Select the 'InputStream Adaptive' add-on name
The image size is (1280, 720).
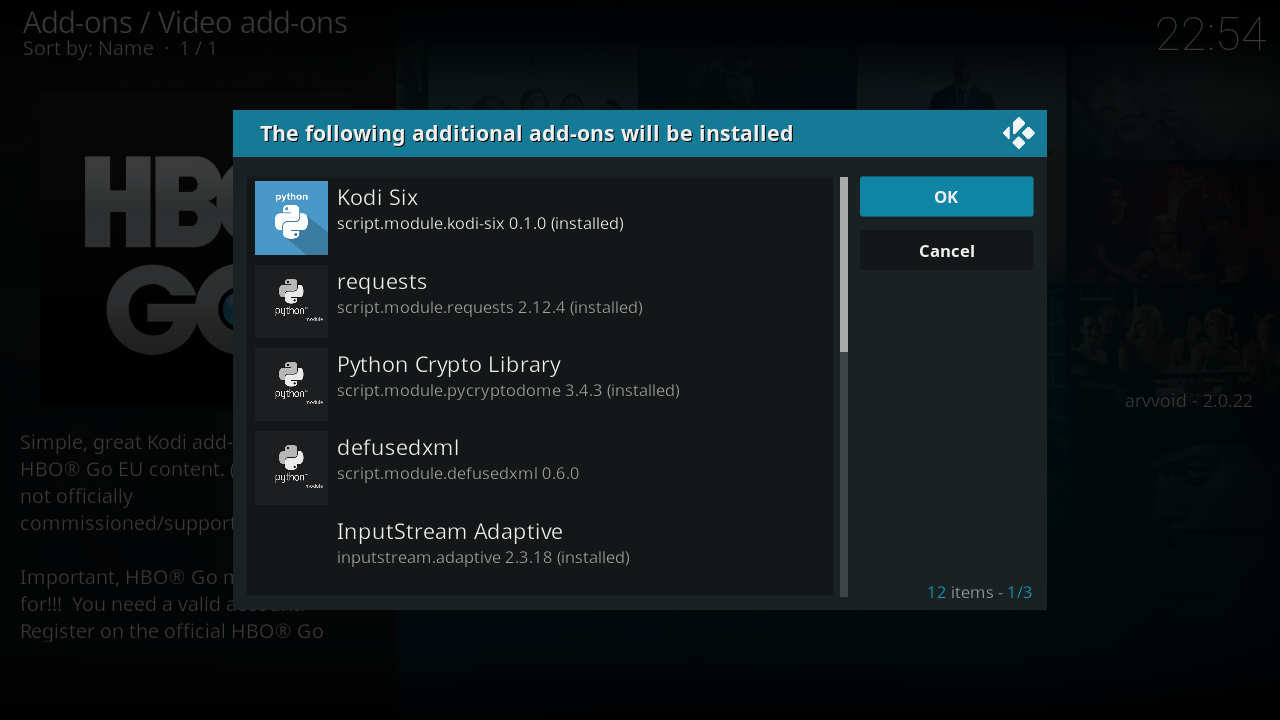point(449,531)
